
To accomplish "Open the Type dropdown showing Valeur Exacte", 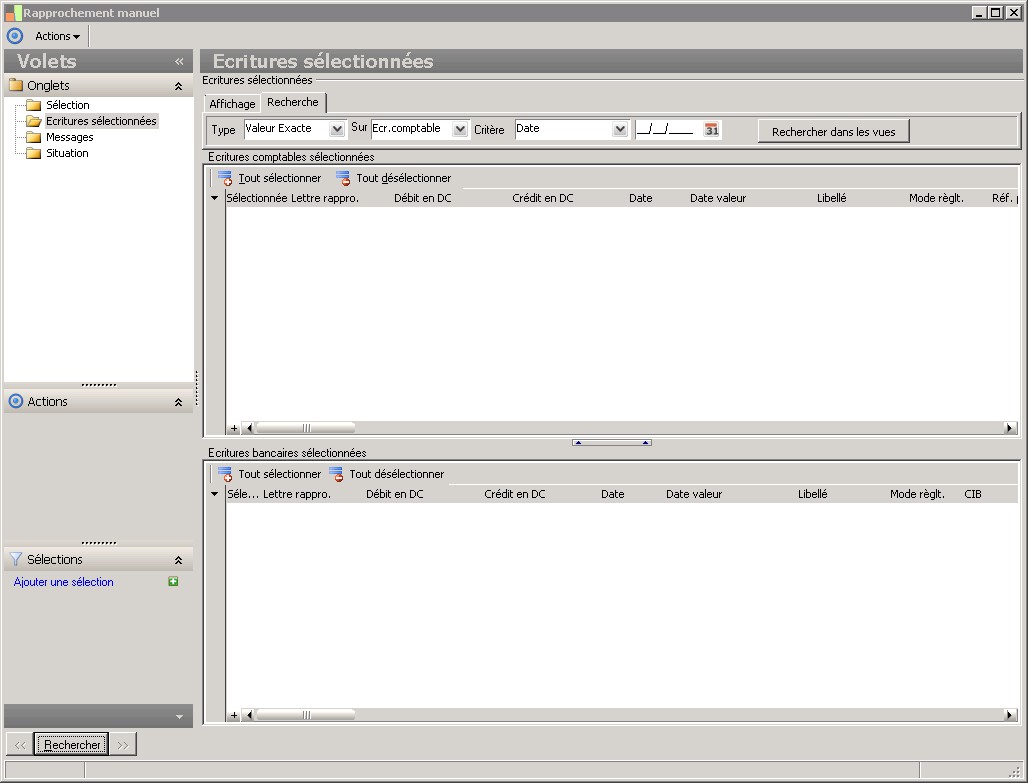I will 336,129.
